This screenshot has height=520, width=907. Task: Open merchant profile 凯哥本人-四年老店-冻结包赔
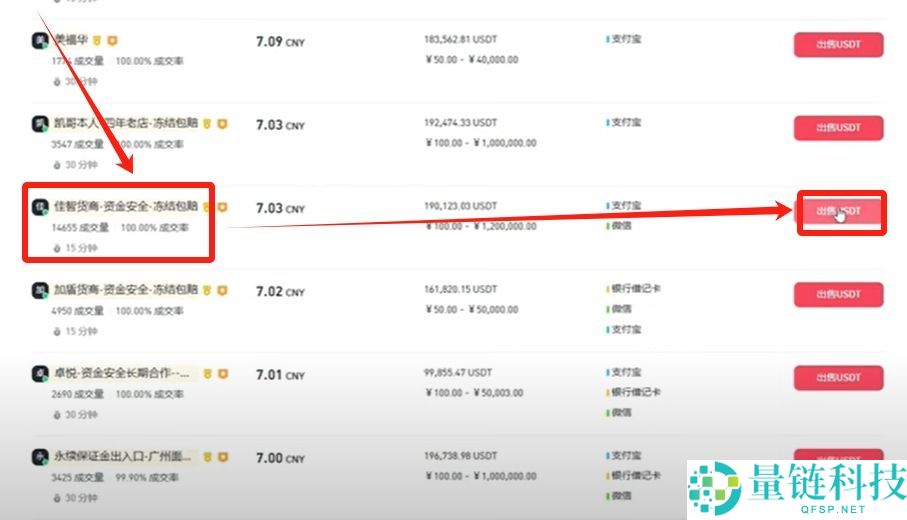(125, 124)
